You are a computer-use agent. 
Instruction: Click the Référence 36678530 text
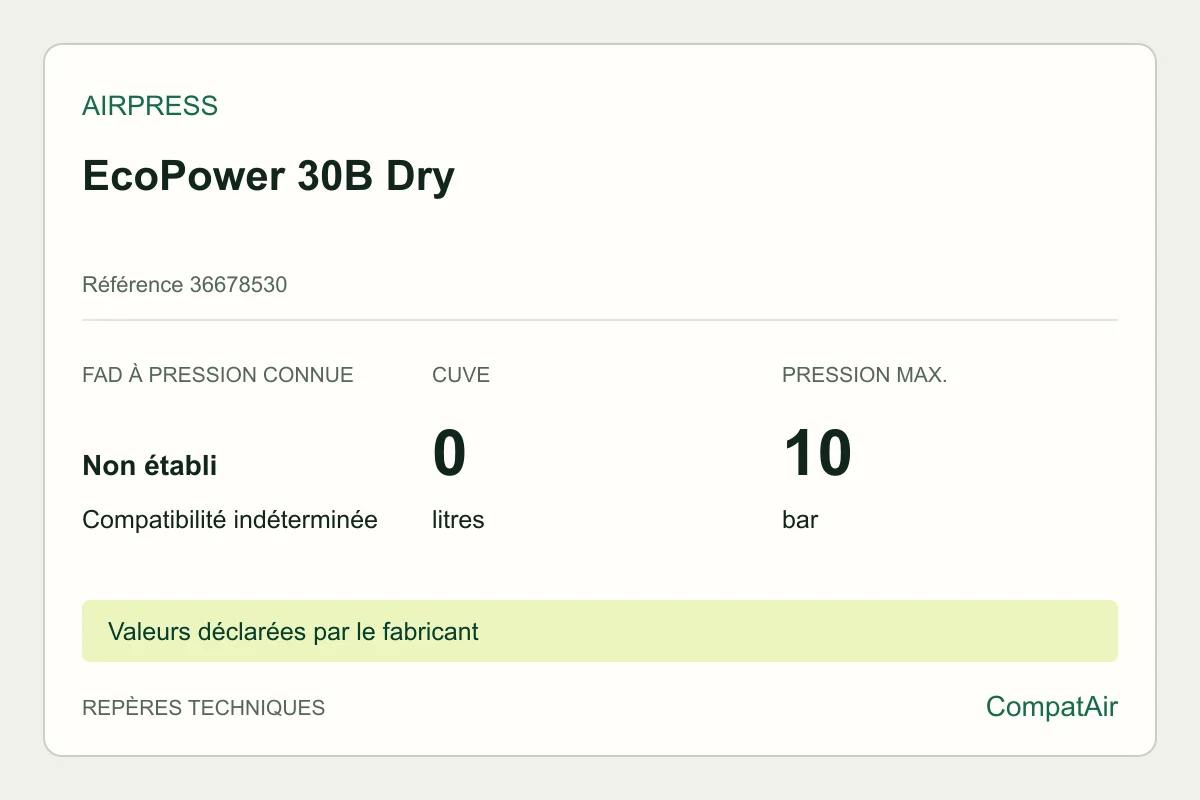click(x=184, y=285)
